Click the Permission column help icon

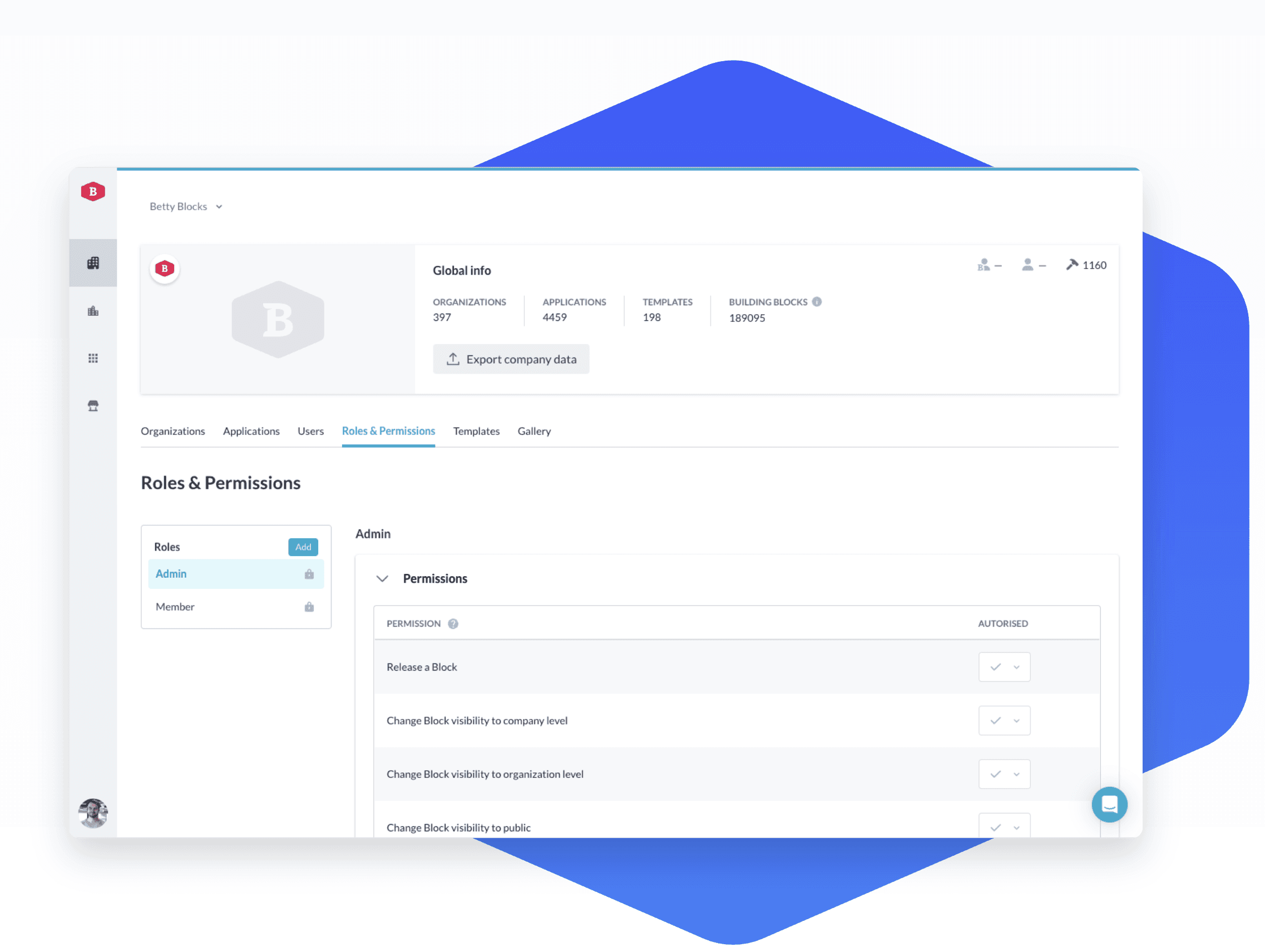tap(453, 624)
